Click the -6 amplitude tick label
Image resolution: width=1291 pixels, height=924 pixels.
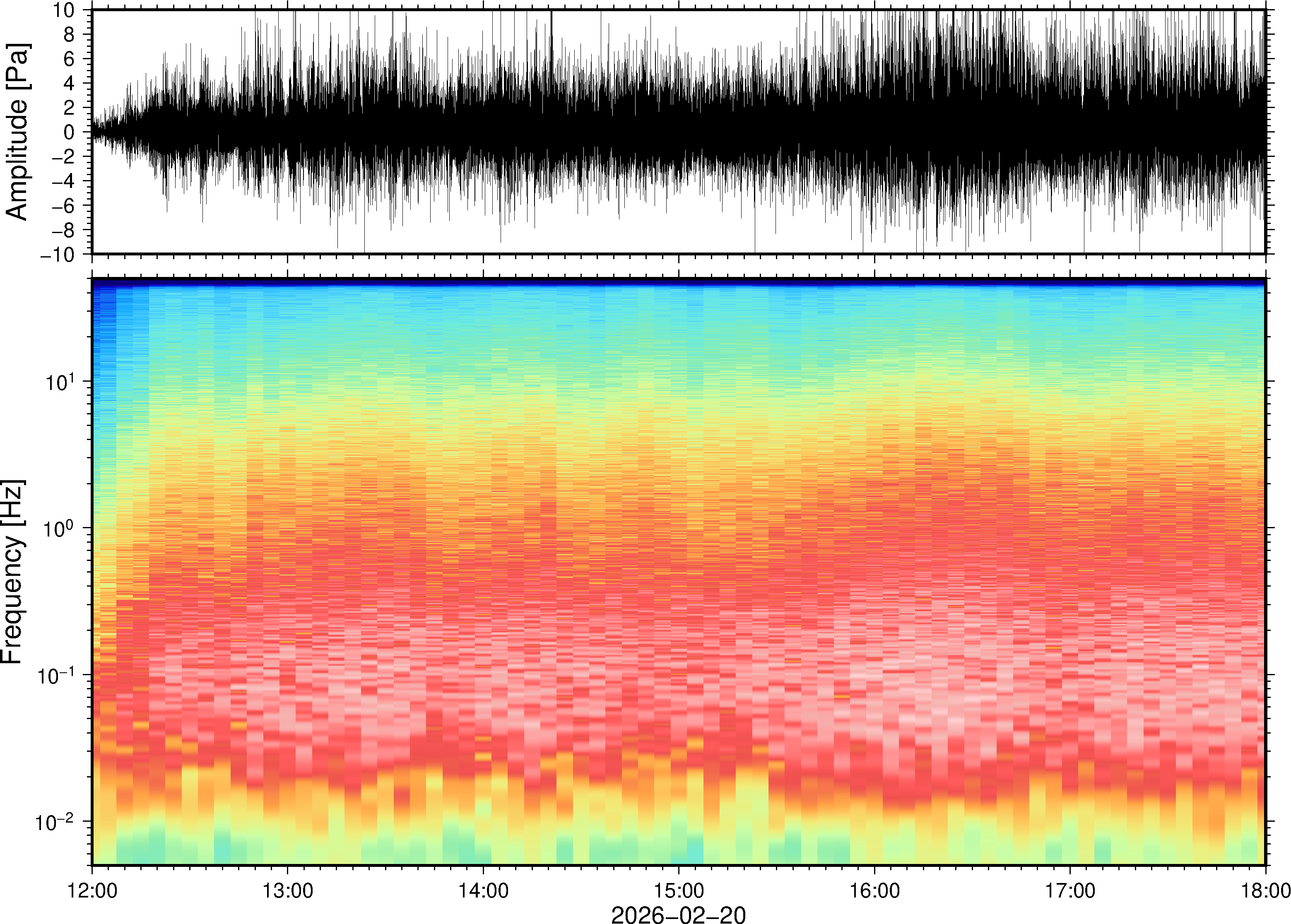(63, 205)
